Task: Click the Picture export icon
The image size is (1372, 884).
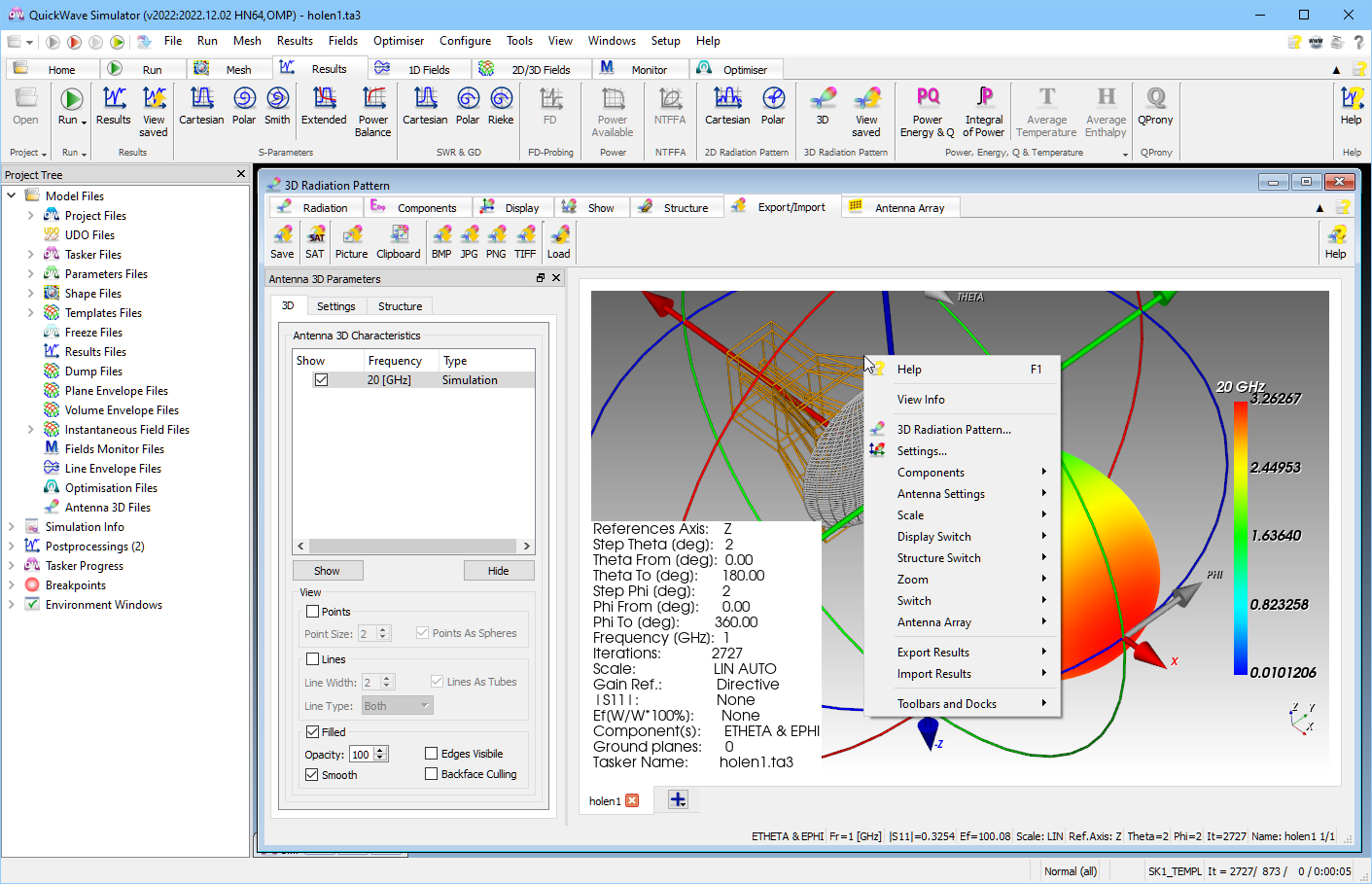Action: click(352, 242)
